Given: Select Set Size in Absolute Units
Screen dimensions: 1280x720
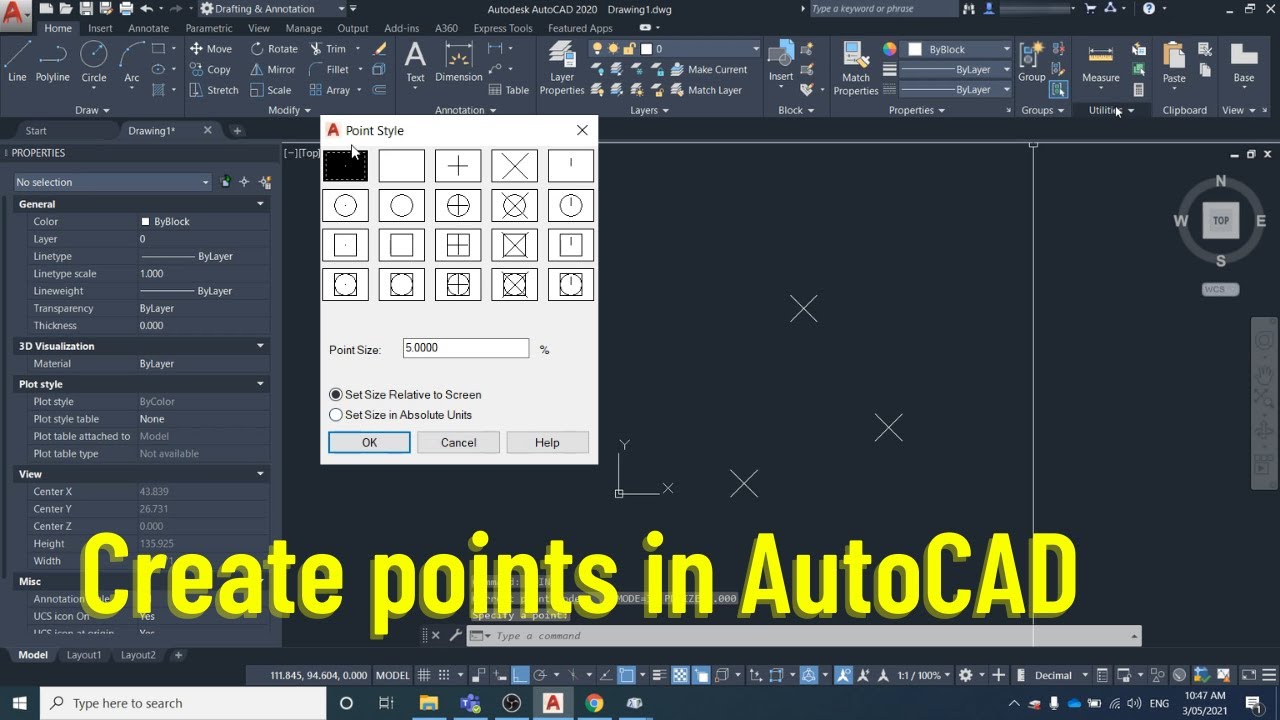Looking at the screenshot, I should click(336, 415).
